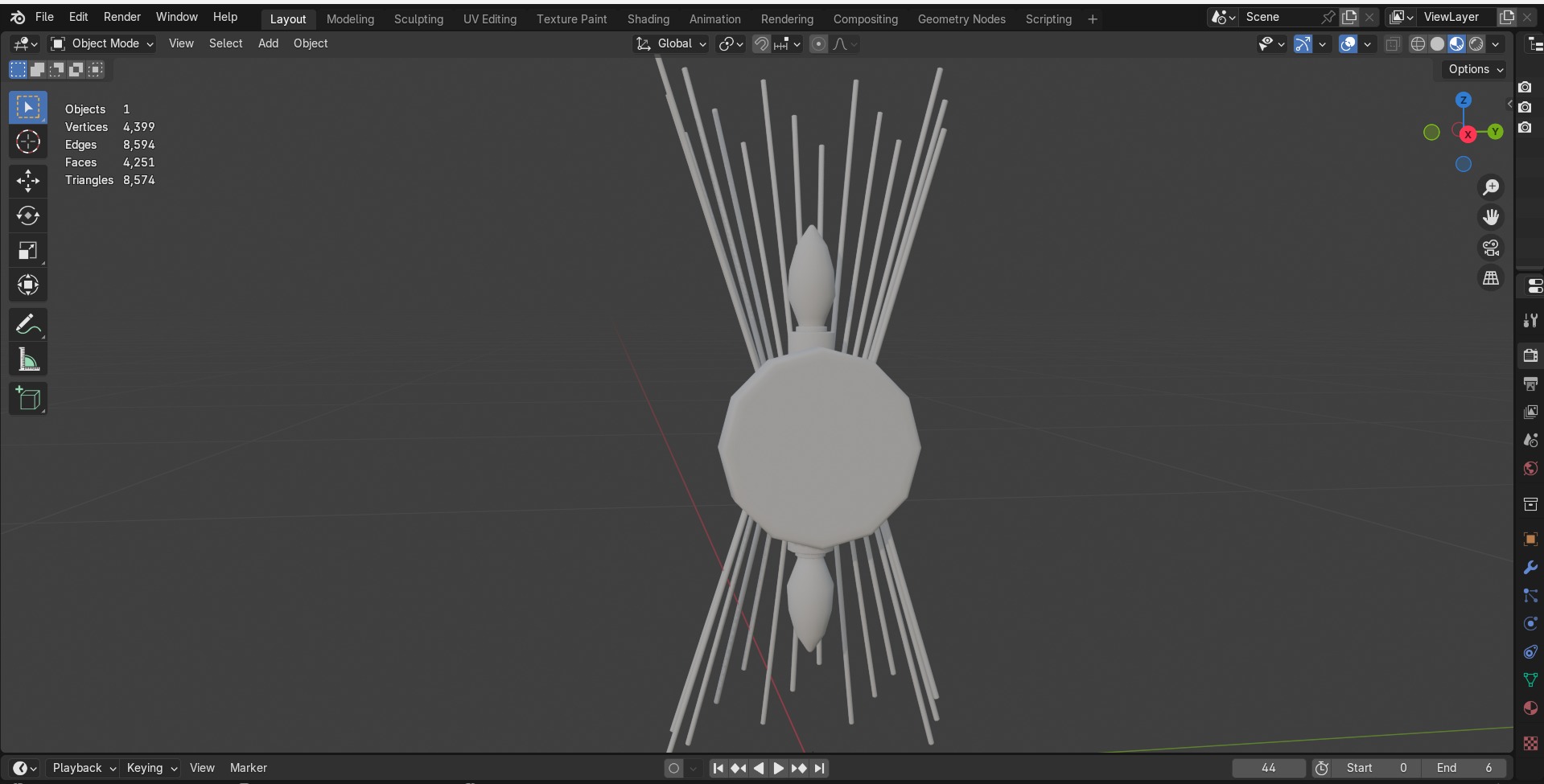Choose the Rotate tool
Viewport: 1544px width, 784px height.
click(28, 216)
